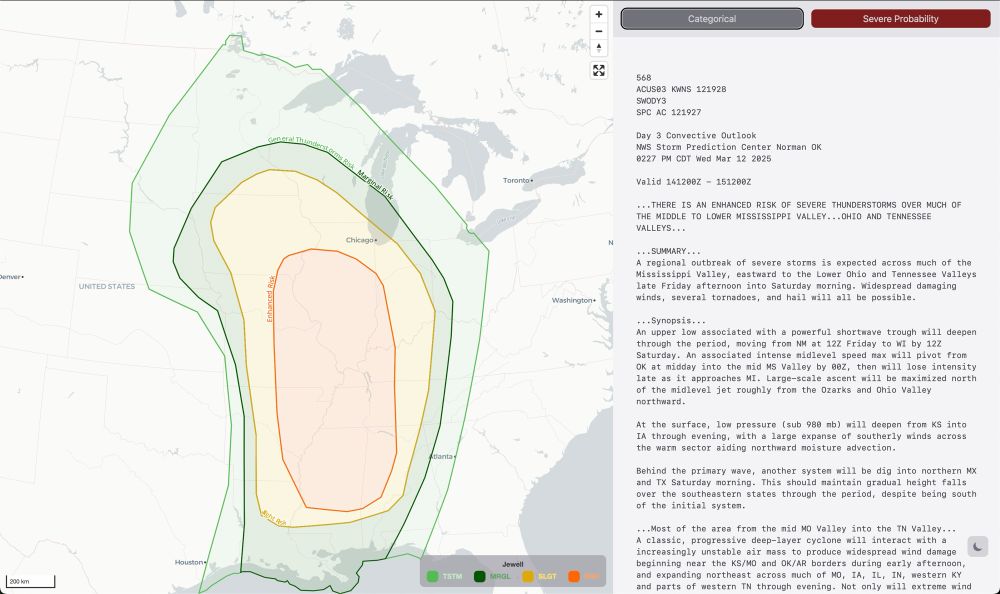Click the 0227 PM CDT issuance time
The image size is (1000, 594).
pyautogui.click(x=703, y=158)
